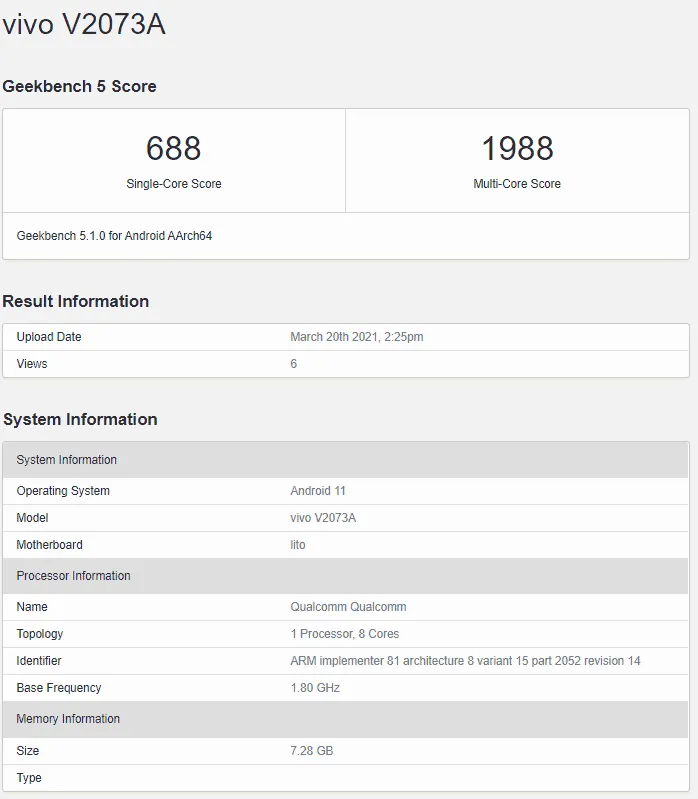Image resolution: width=698 pixels, height=799 pixels.
Task: Select the Geekbench 5 Score heading
Action: click(x=79, y=86)
